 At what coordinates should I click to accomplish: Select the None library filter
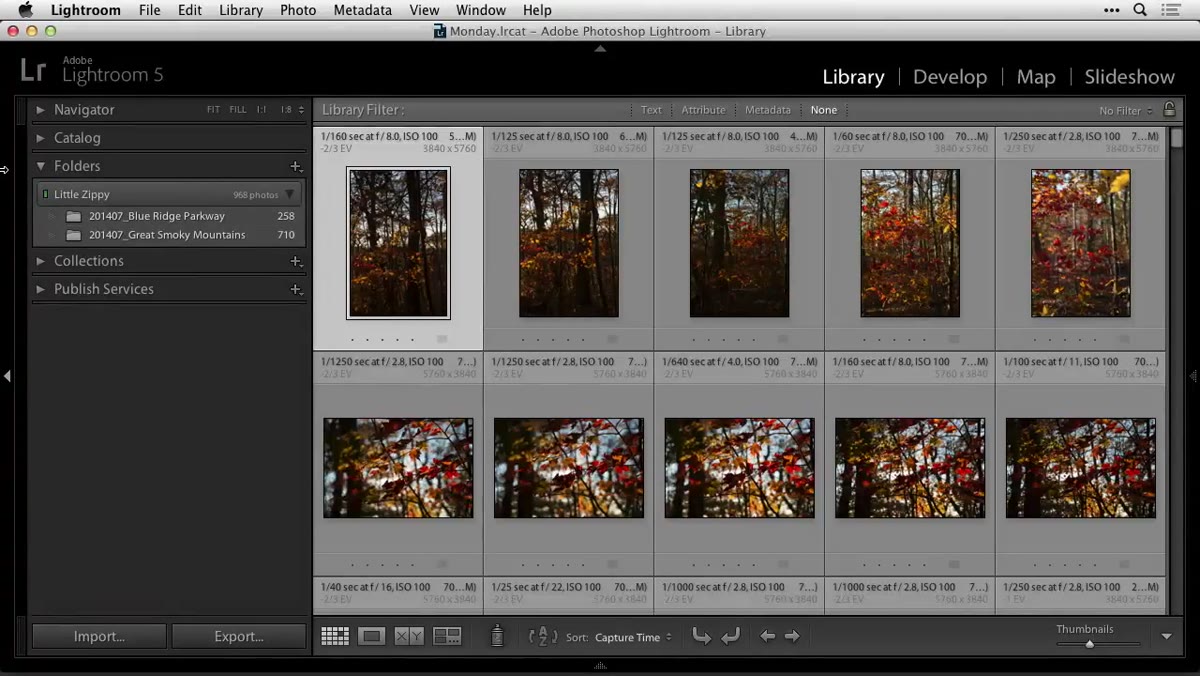click(x=824, y=110)
